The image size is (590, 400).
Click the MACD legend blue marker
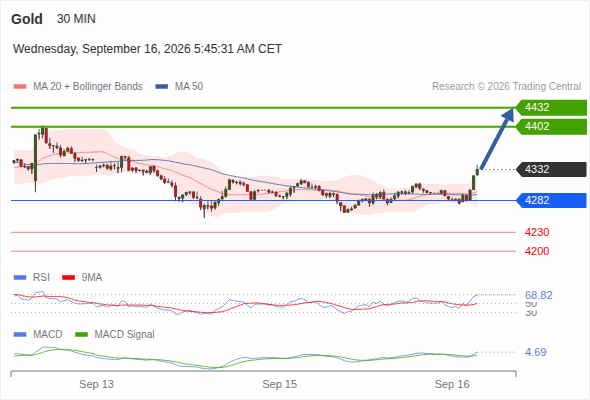20,334
